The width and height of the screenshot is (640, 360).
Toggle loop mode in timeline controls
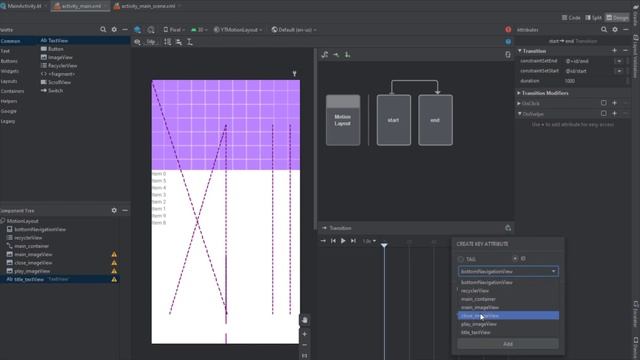point(323,241)
